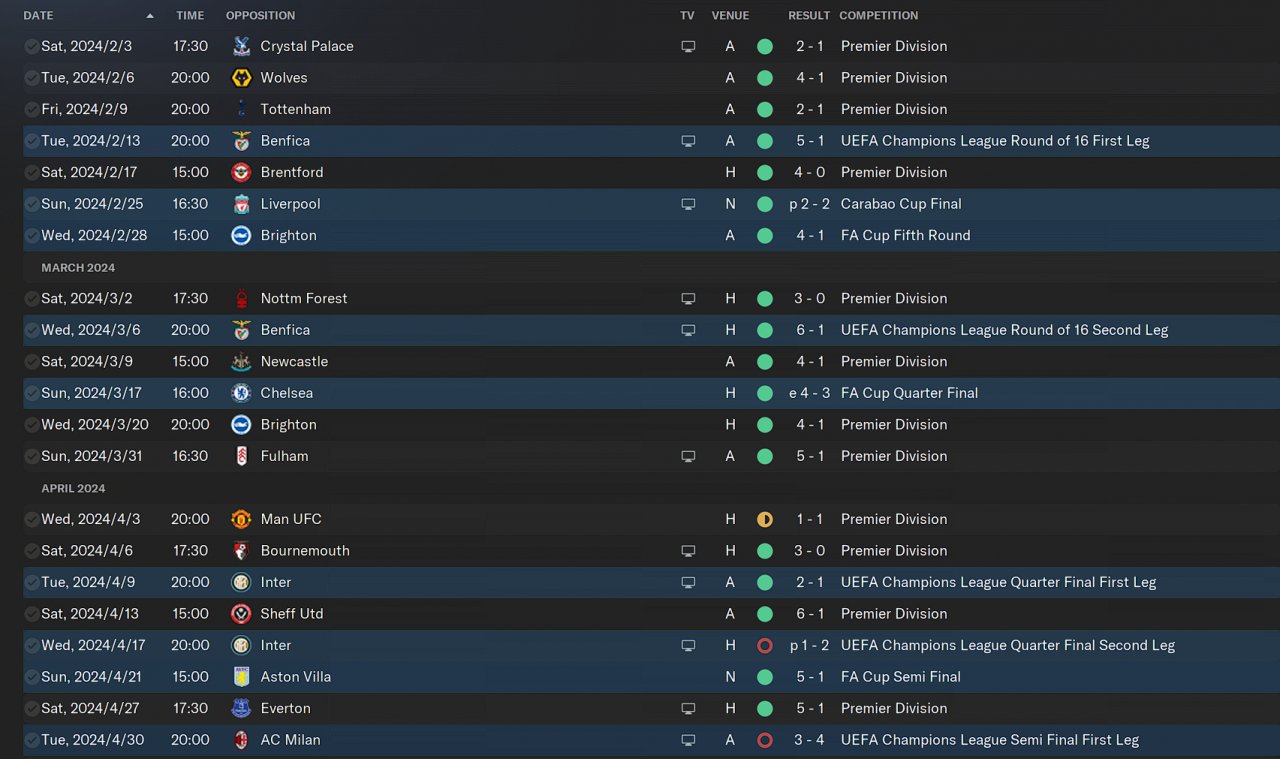The image size is (1280, 759).
Task: Sort by the Date column arrow
Action: (150, 16)
